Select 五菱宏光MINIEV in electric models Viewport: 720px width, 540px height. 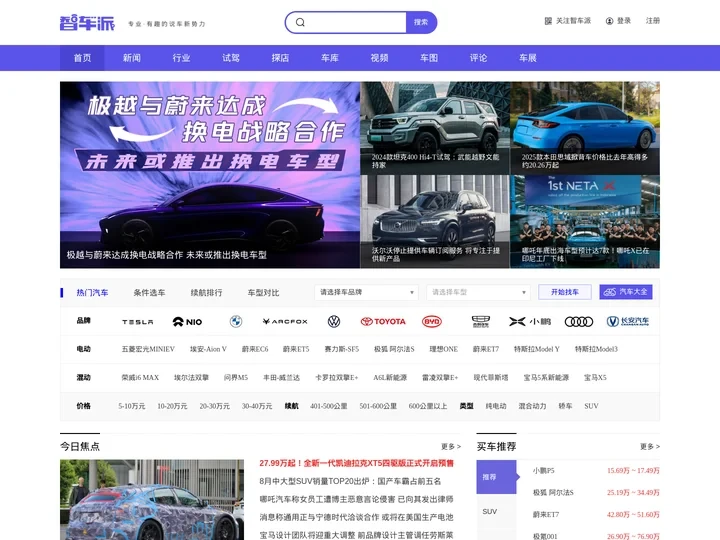(x=148, y=349)
